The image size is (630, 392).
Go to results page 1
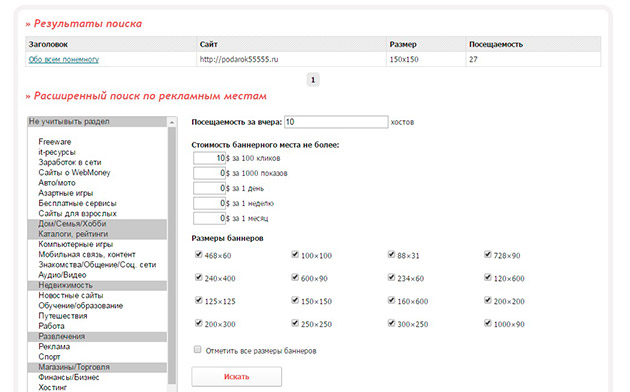313,80
